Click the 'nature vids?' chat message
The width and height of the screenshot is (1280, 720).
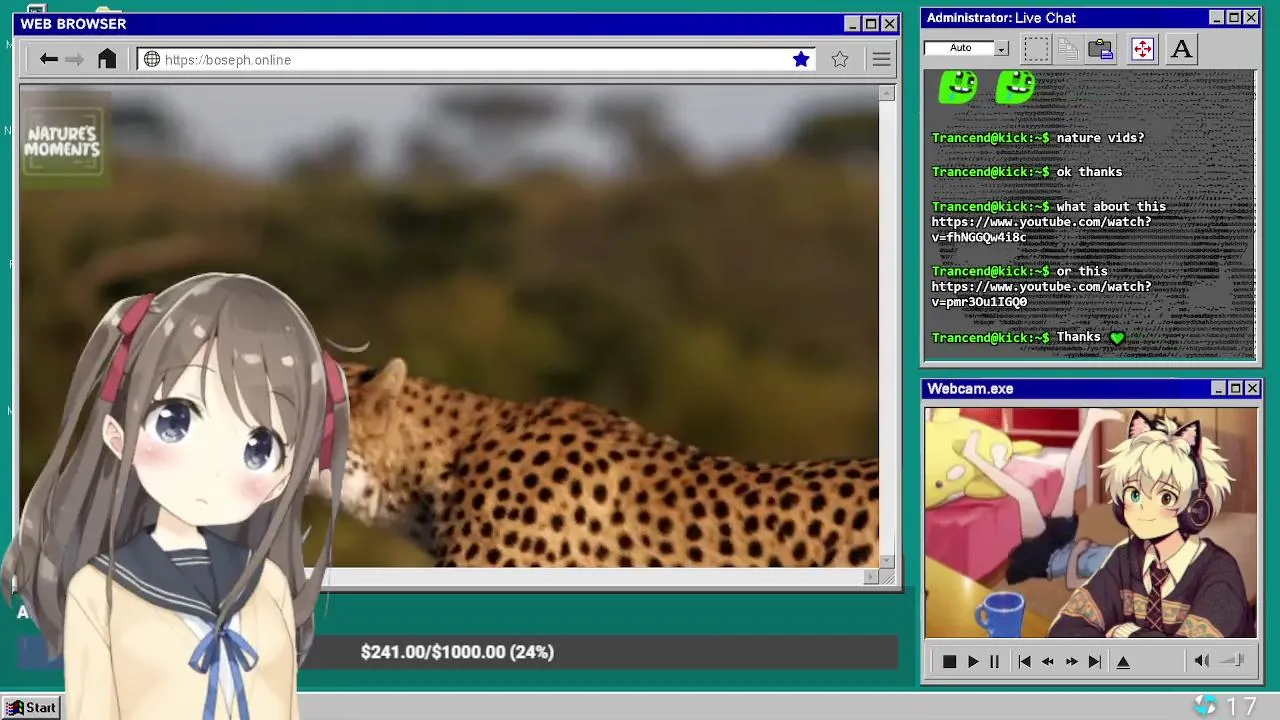coord(1100,137)
